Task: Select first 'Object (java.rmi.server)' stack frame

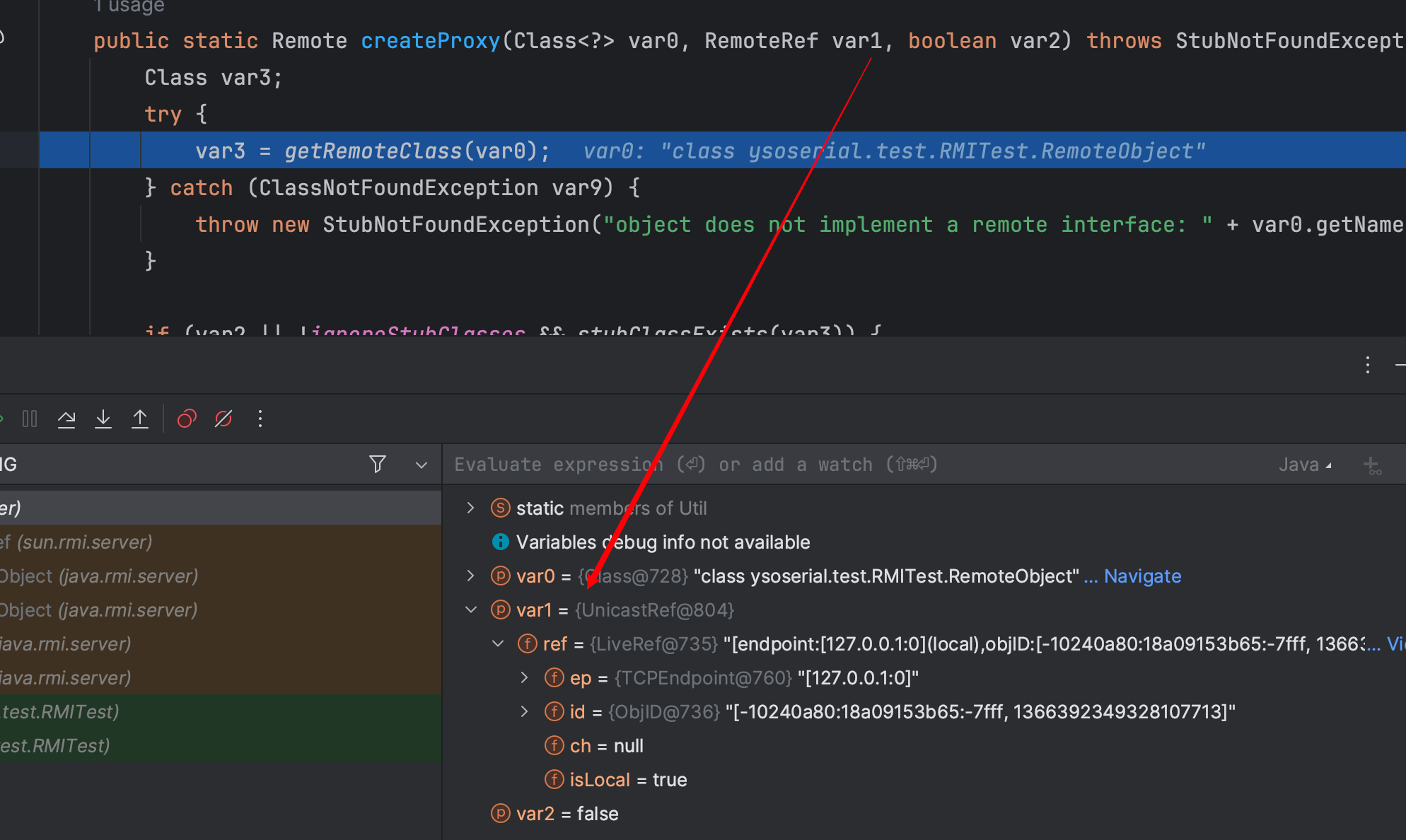Action: [x=221, y=576]
